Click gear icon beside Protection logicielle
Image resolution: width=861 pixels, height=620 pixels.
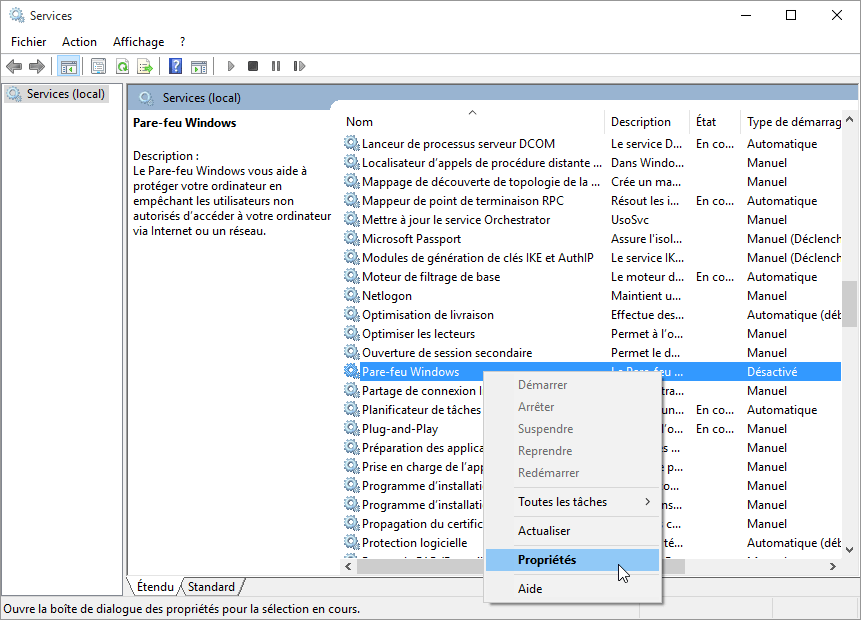[x=351, y=542]
